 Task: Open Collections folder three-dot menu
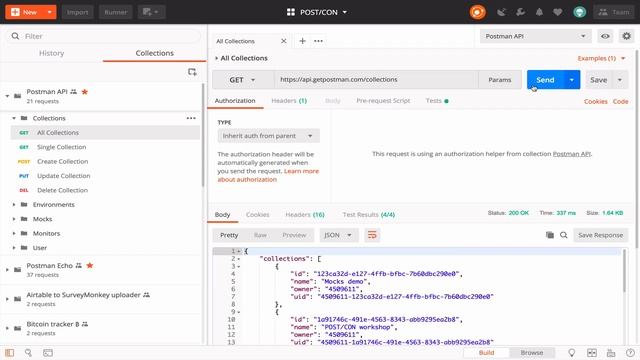(191, 118)
